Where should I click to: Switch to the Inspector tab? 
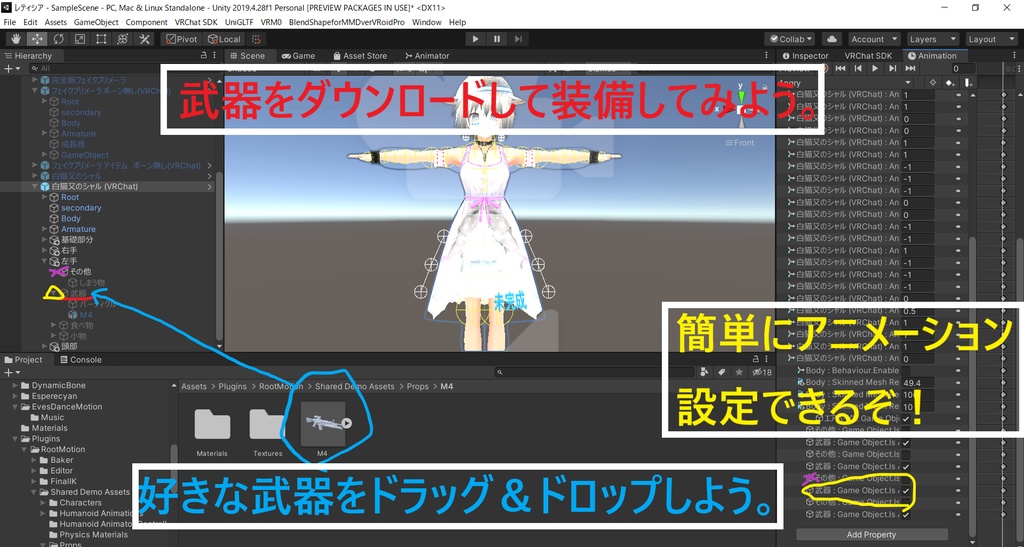point(805,56)
